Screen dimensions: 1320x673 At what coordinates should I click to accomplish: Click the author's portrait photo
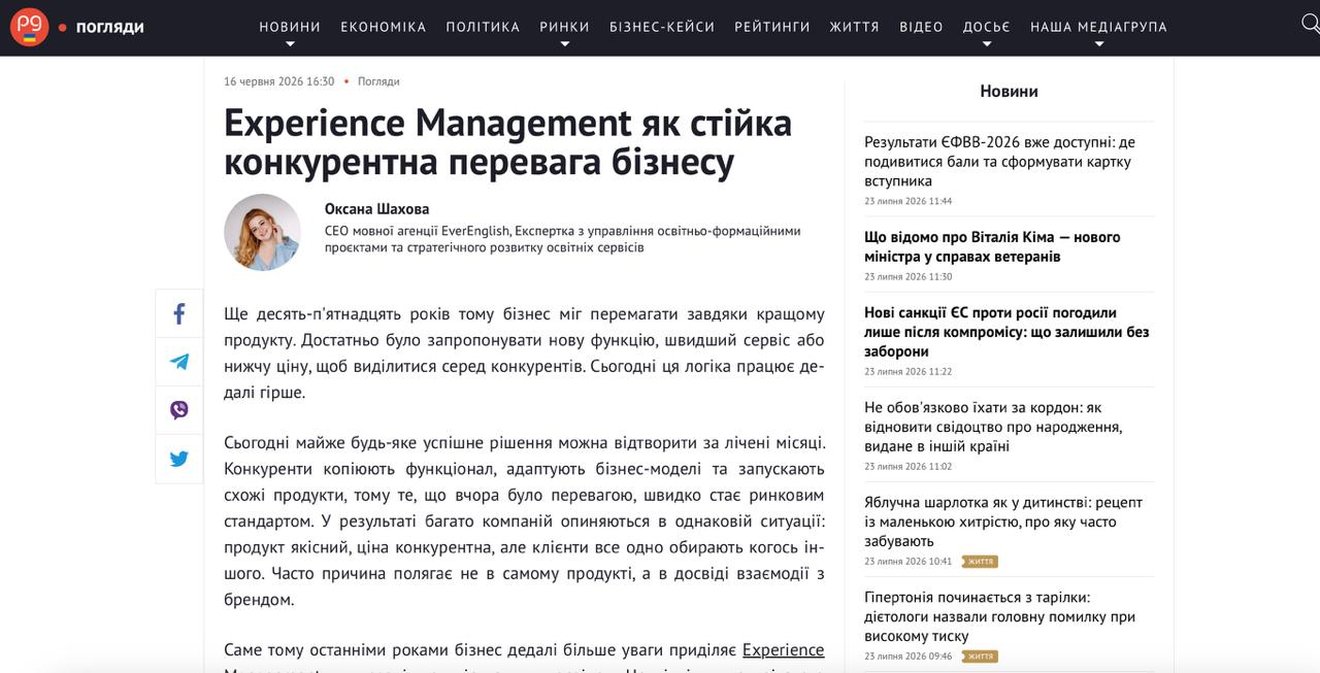click(262, 232)
